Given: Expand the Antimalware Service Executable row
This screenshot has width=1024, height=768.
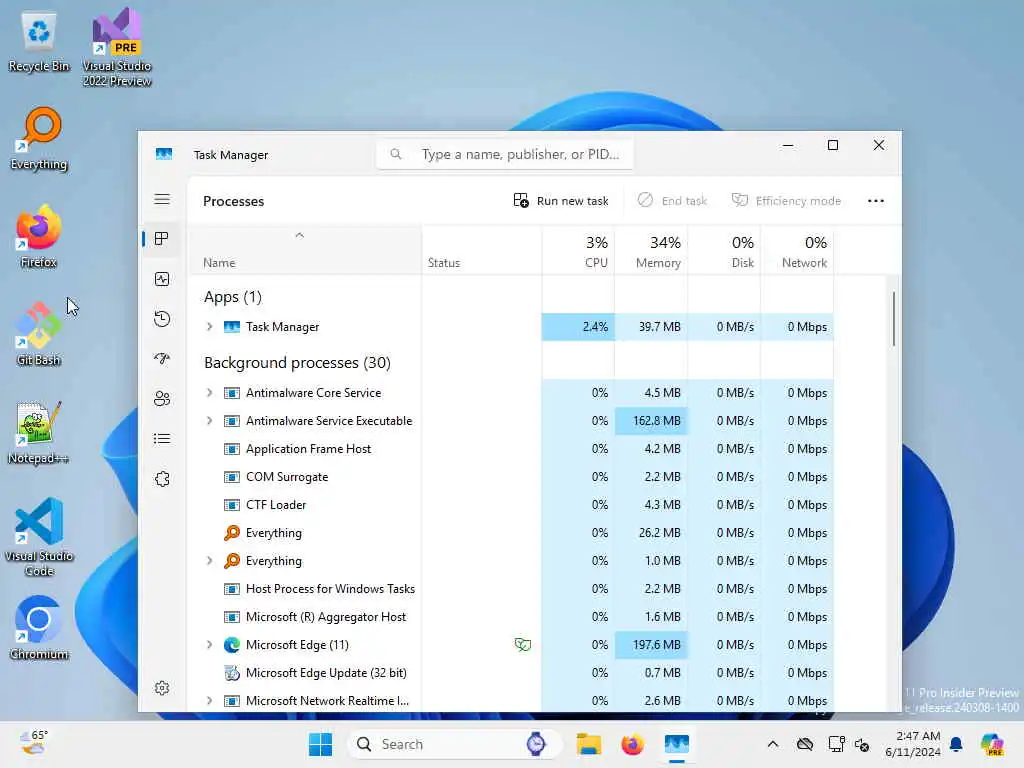Looking at the screenshot, I should [210, 421].
